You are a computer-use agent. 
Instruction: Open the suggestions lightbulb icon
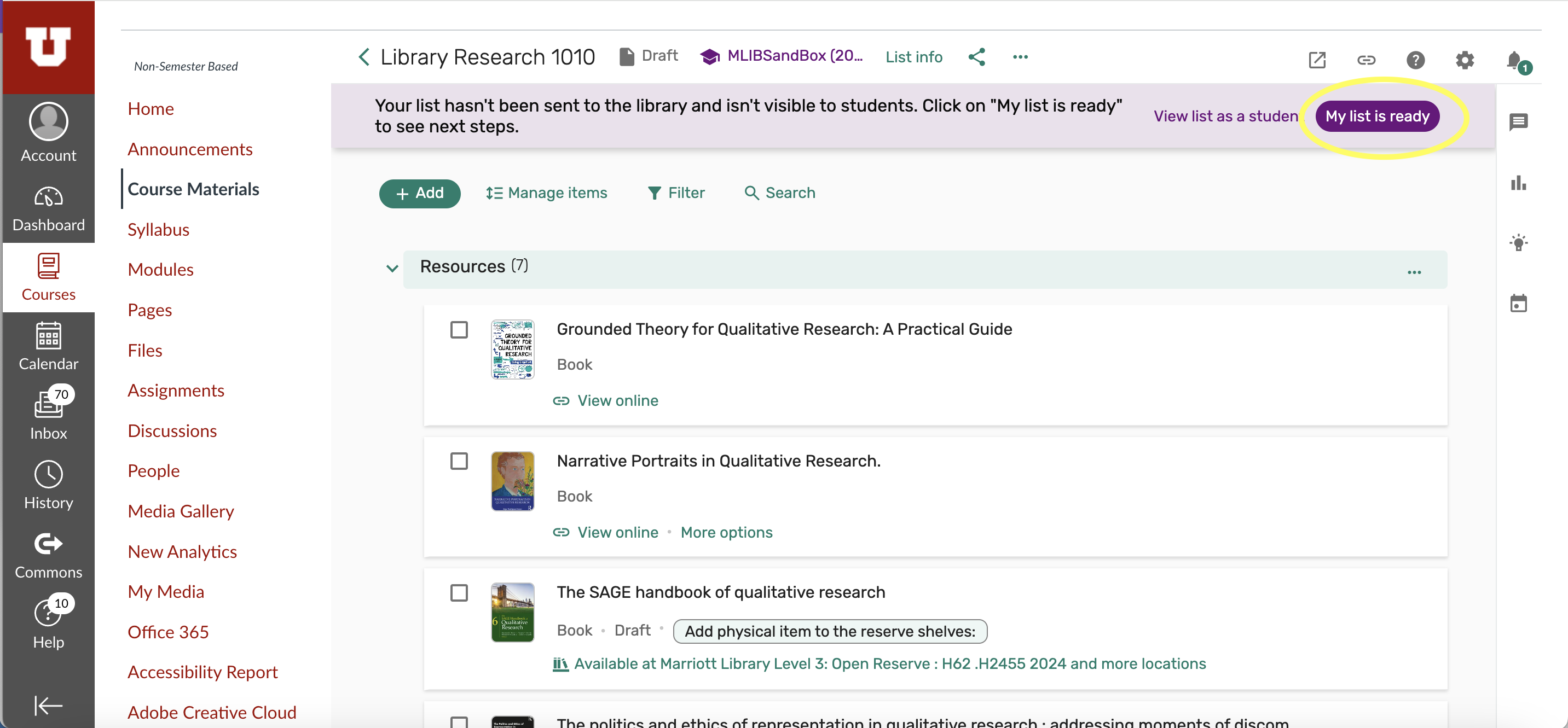pyautogui.click(x=1518, y=242)
